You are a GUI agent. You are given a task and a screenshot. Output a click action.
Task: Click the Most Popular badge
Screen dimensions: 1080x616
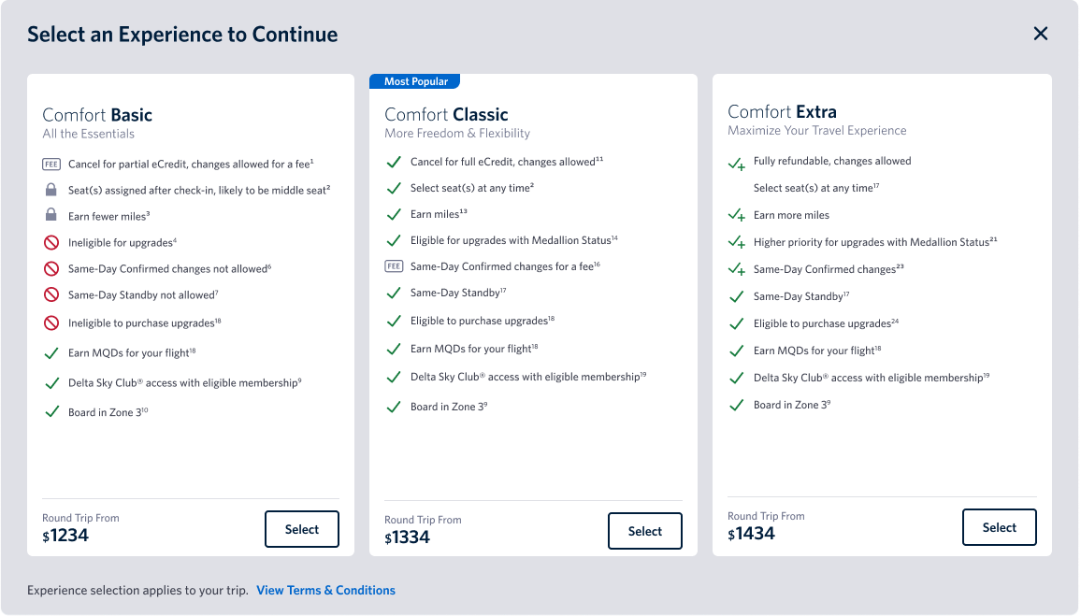[414, 81]
